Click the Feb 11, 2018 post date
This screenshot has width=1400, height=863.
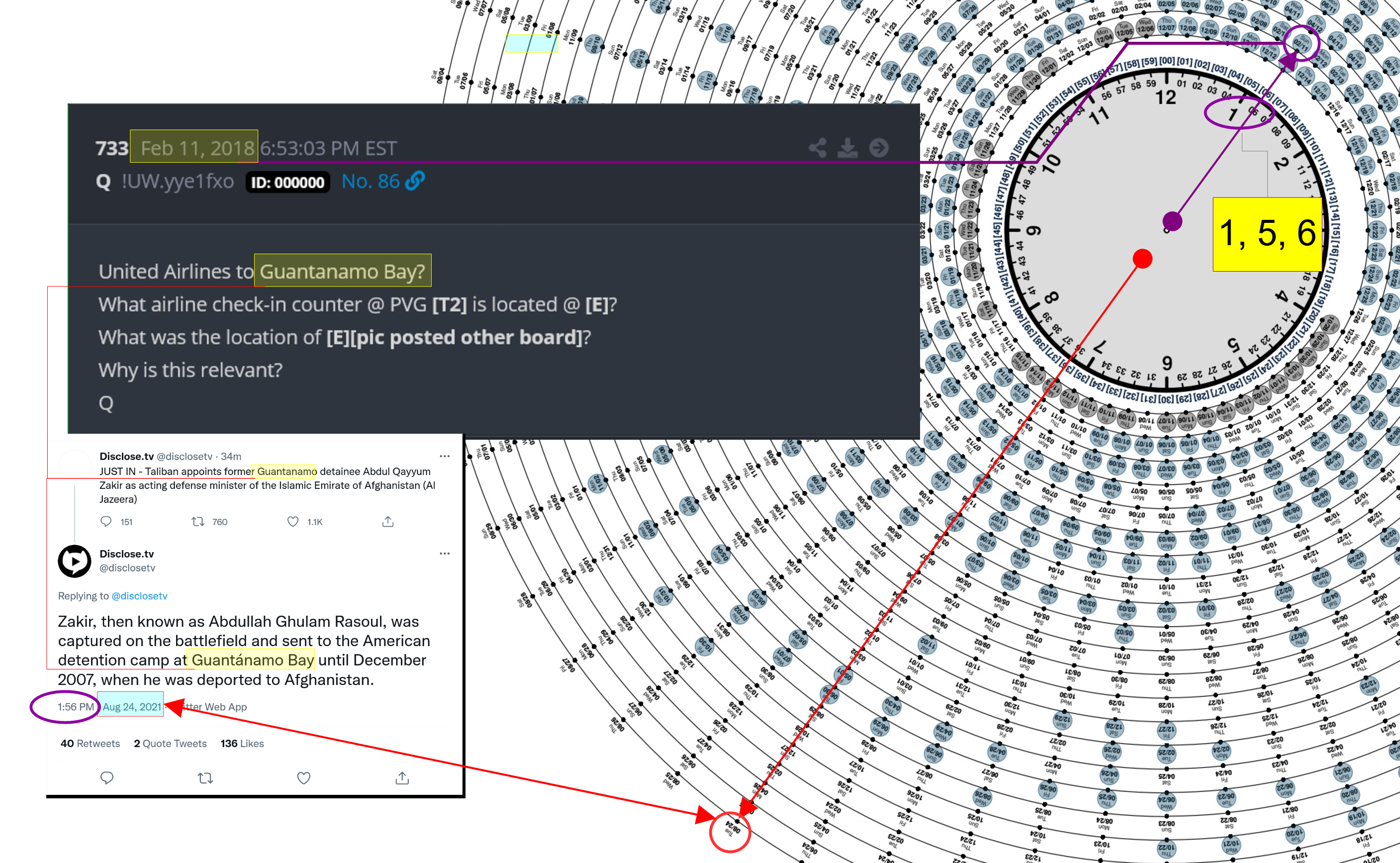pyautogui.click(x=197, y=148)
